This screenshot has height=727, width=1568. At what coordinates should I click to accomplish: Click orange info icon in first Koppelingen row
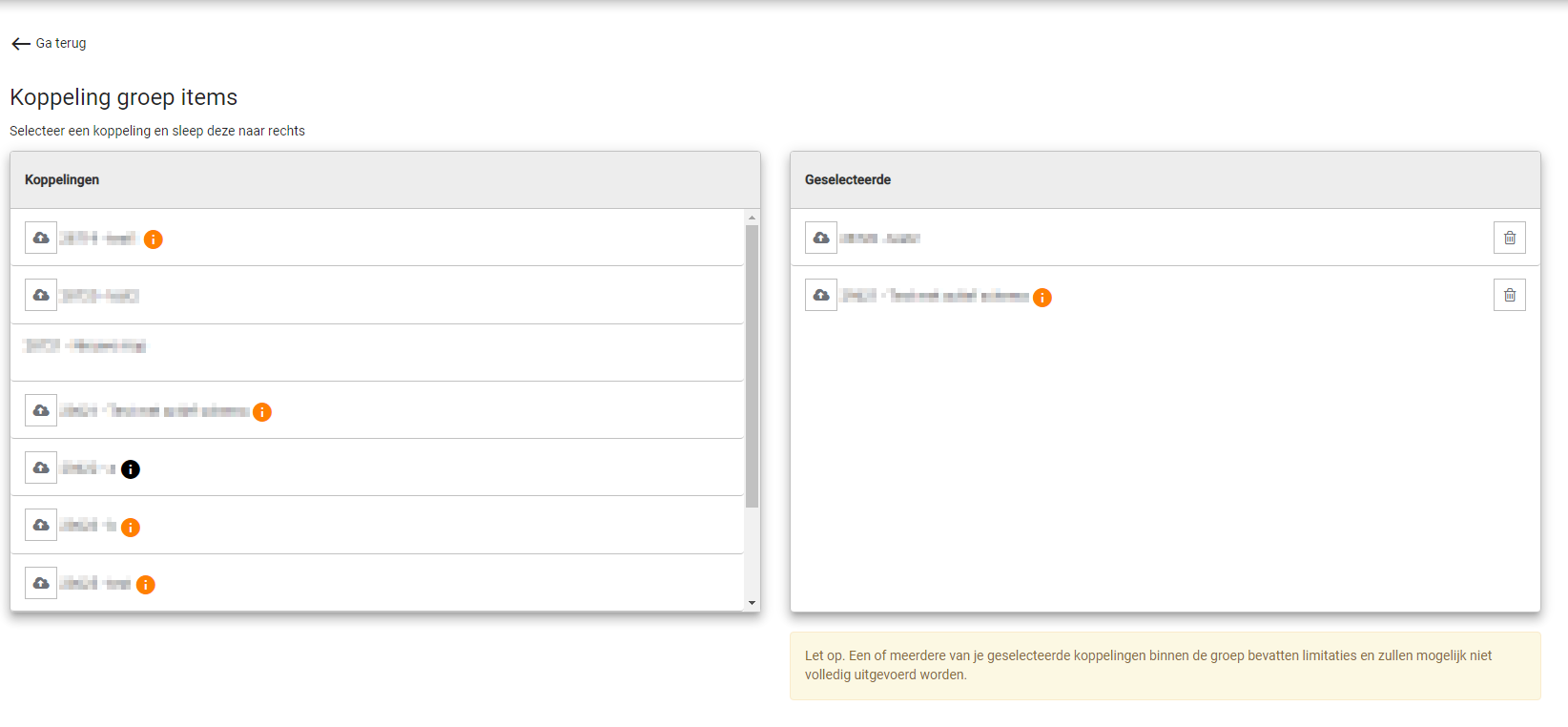point(154,239)
